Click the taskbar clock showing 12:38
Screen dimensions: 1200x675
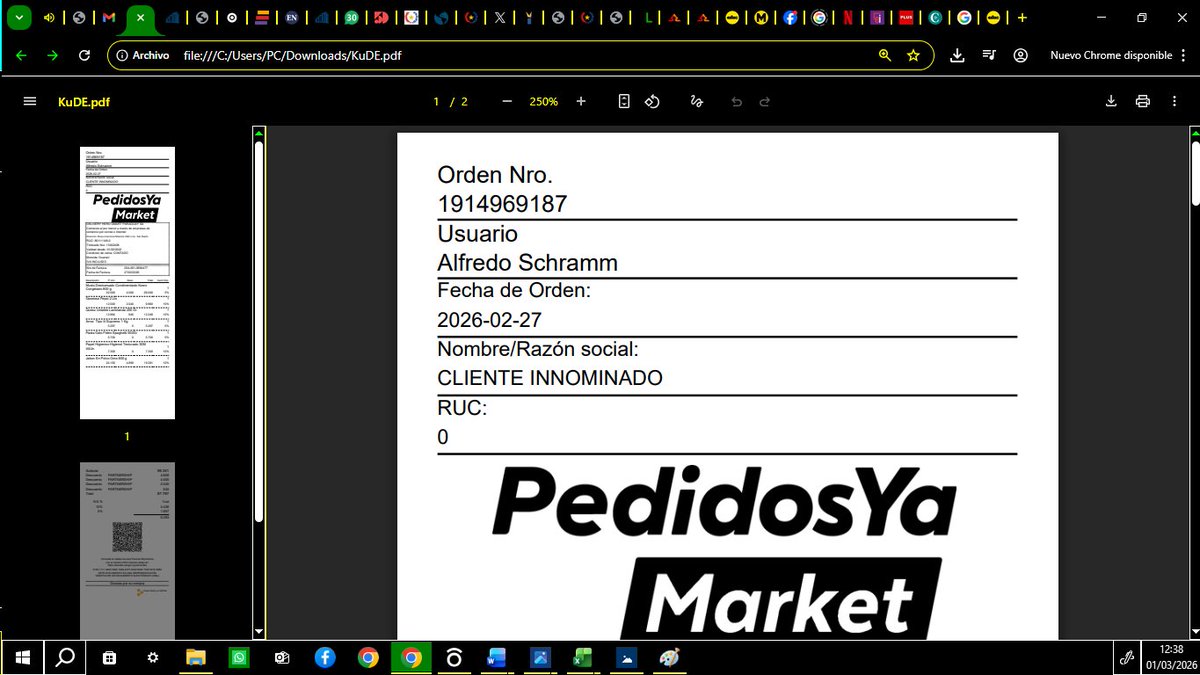(x=1173, y=657)
